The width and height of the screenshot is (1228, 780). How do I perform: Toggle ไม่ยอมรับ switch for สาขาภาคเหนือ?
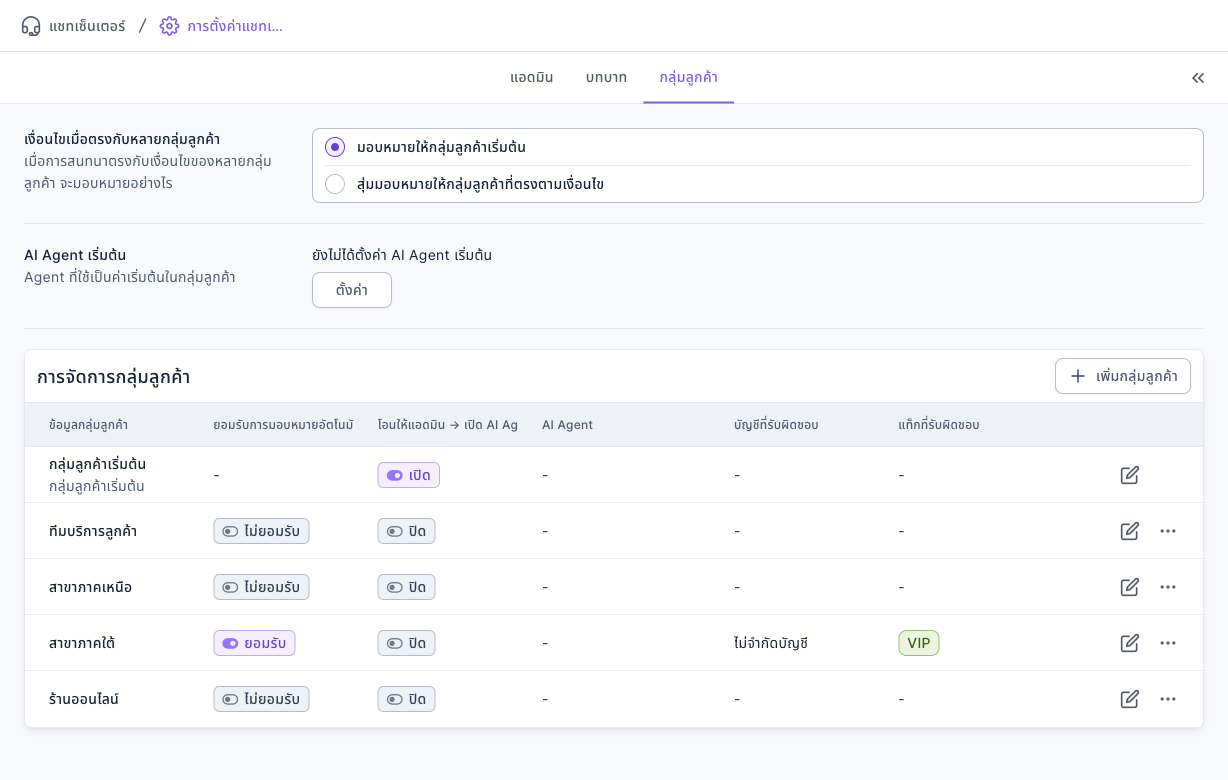pyautogui.click(x=262, y=587)
